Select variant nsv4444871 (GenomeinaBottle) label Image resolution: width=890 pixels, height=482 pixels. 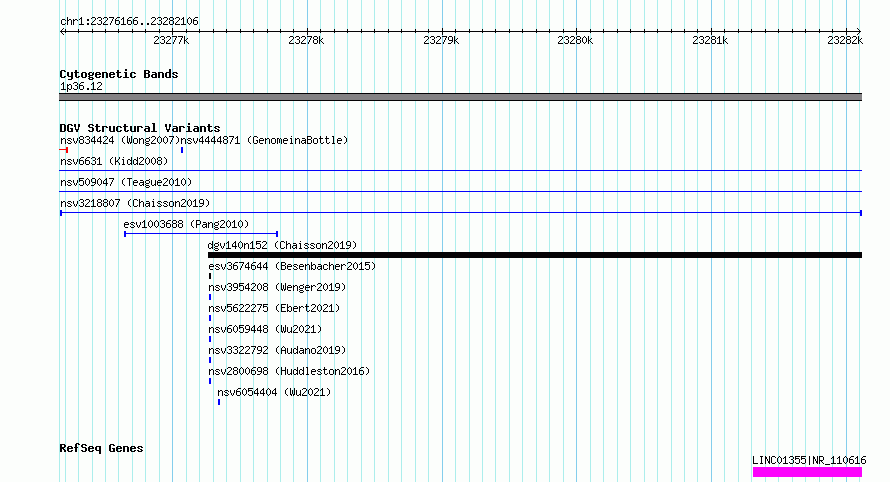point(264,140)
